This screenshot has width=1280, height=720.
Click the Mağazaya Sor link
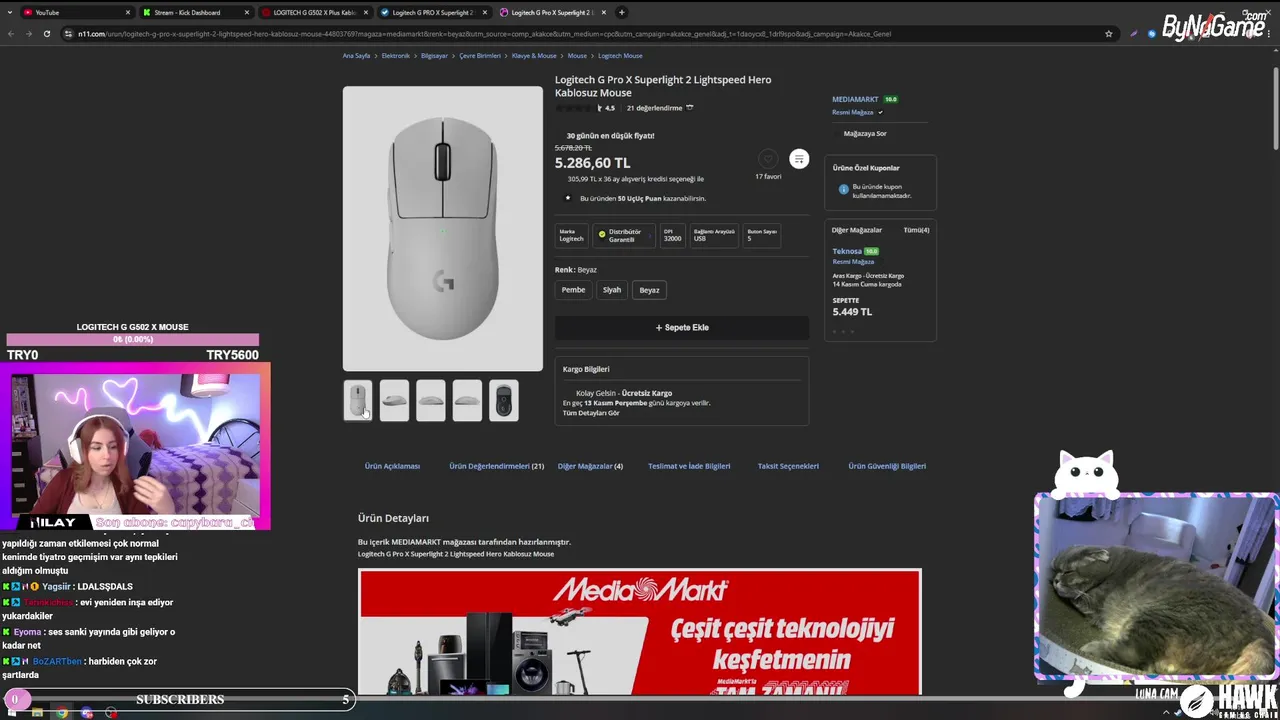click(865, 133)
